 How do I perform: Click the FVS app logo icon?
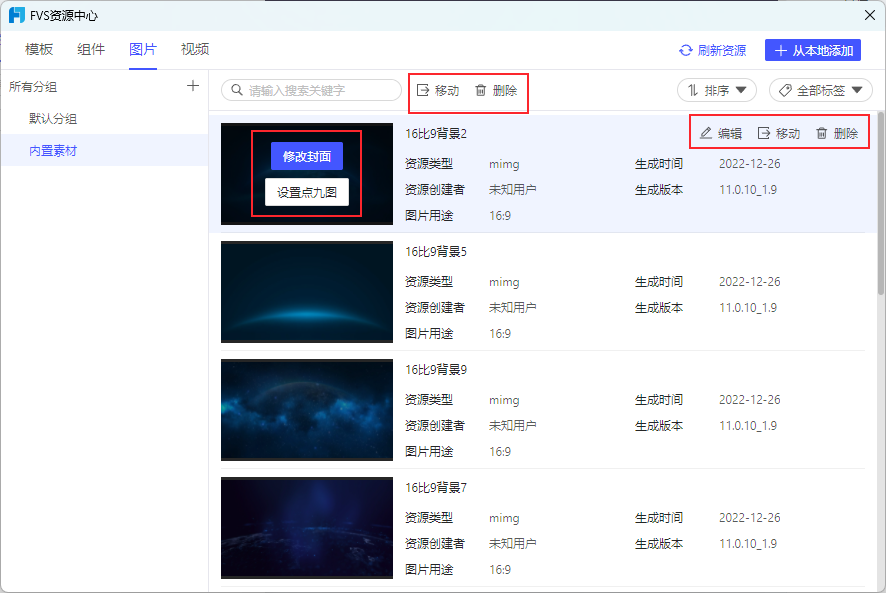[x=16, y=15]
